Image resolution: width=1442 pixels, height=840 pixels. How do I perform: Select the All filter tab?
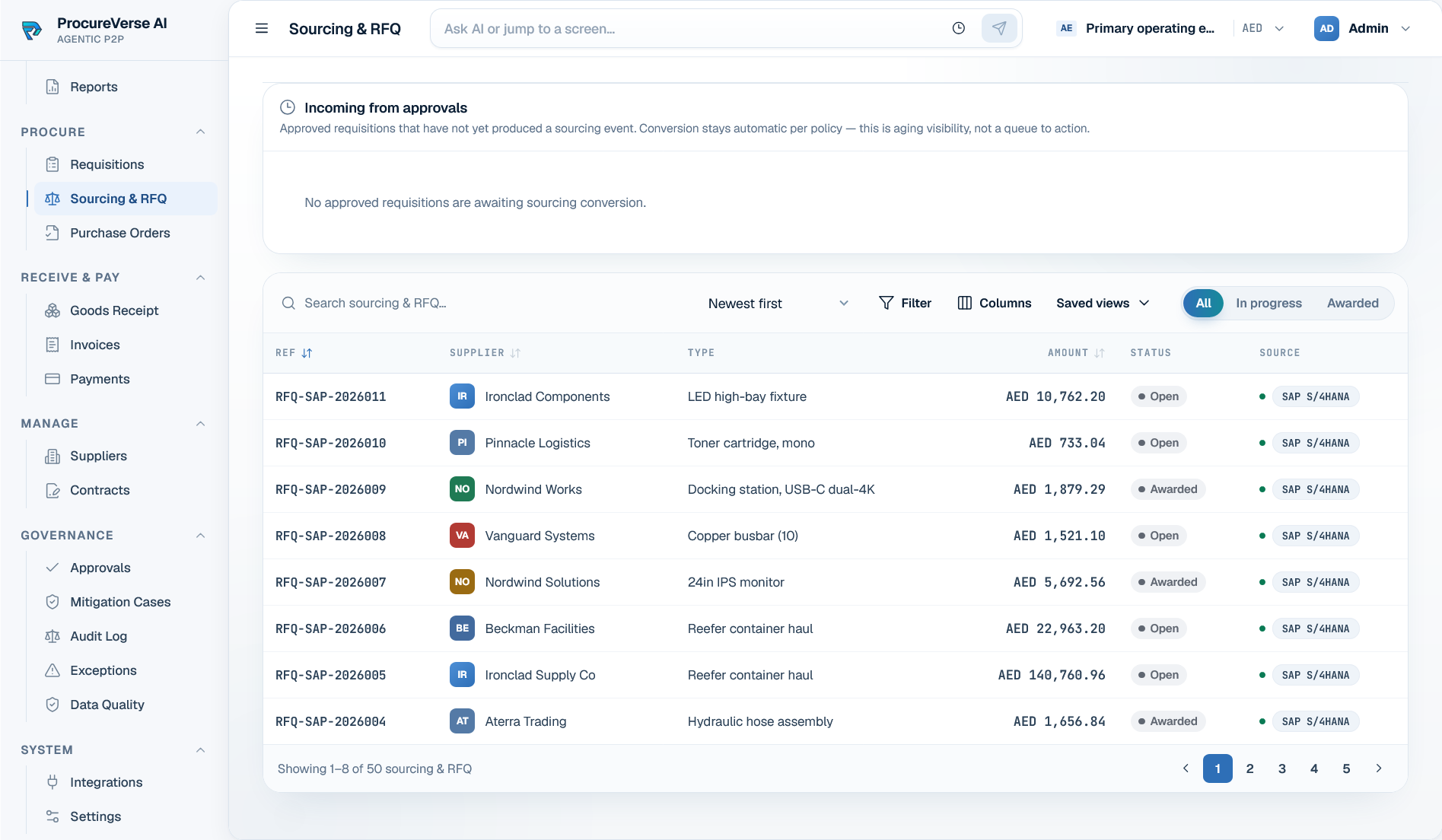click(1203, 303)
